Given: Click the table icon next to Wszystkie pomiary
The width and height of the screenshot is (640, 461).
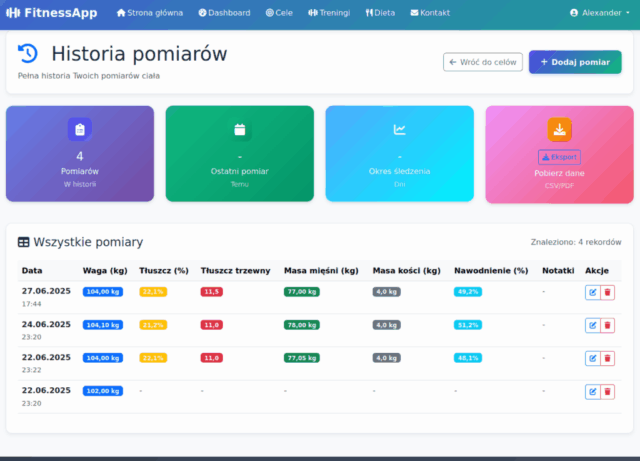Looking at the screenshot, I should [x=24, y=242].
